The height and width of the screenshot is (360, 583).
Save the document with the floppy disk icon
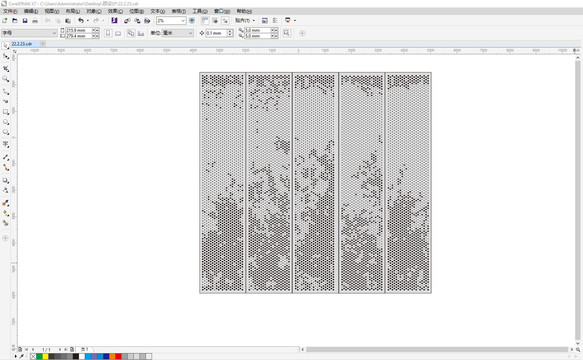point(25,20)
